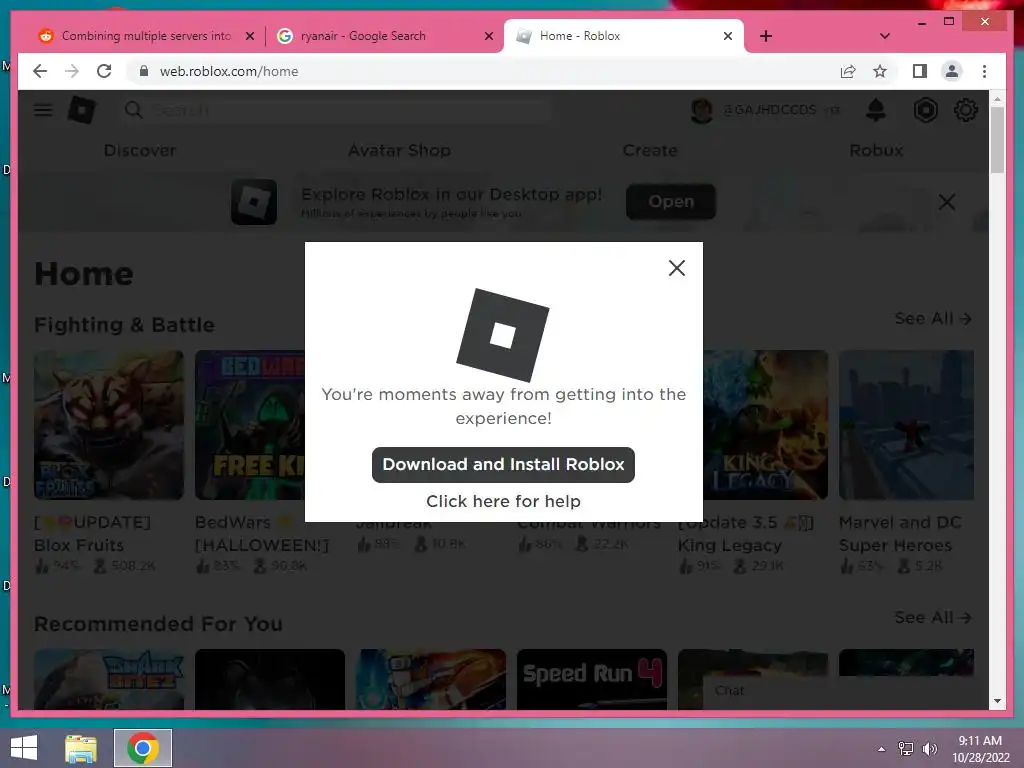Image resolution: width=1024 pixels, height=768 pixels.
Task: Click the Roblox logo icon in header
Action: 82,110
